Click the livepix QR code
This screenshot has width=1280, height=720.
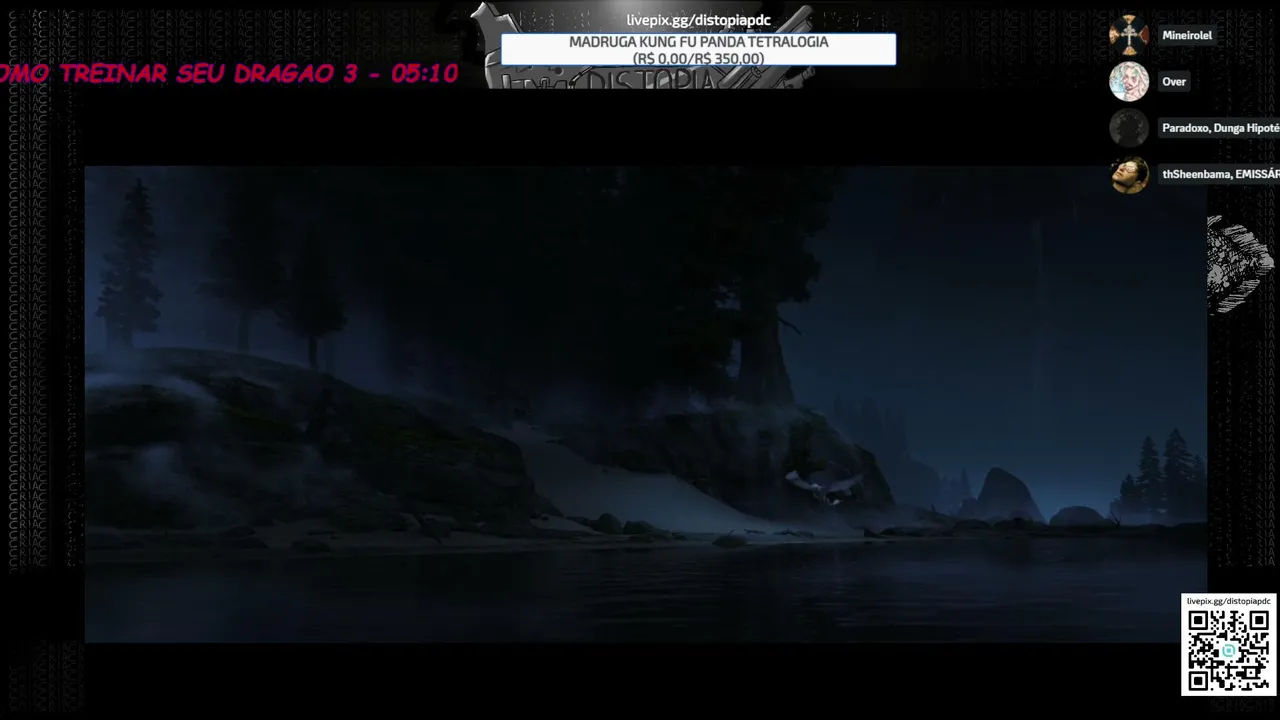click(x=1228, y=650)
